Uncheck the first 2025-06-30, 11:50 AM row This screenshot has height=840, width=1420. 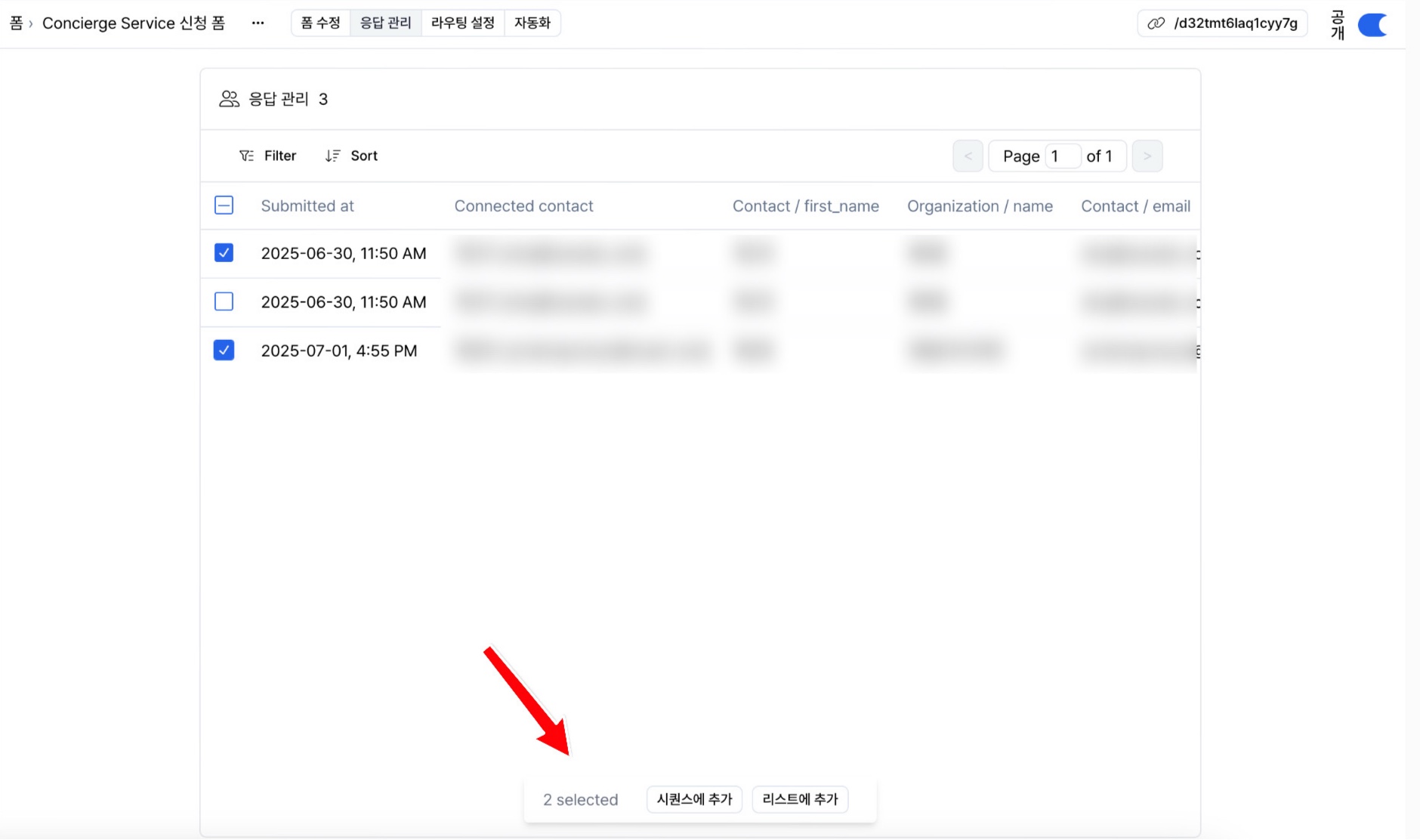(x=224, y=253)
